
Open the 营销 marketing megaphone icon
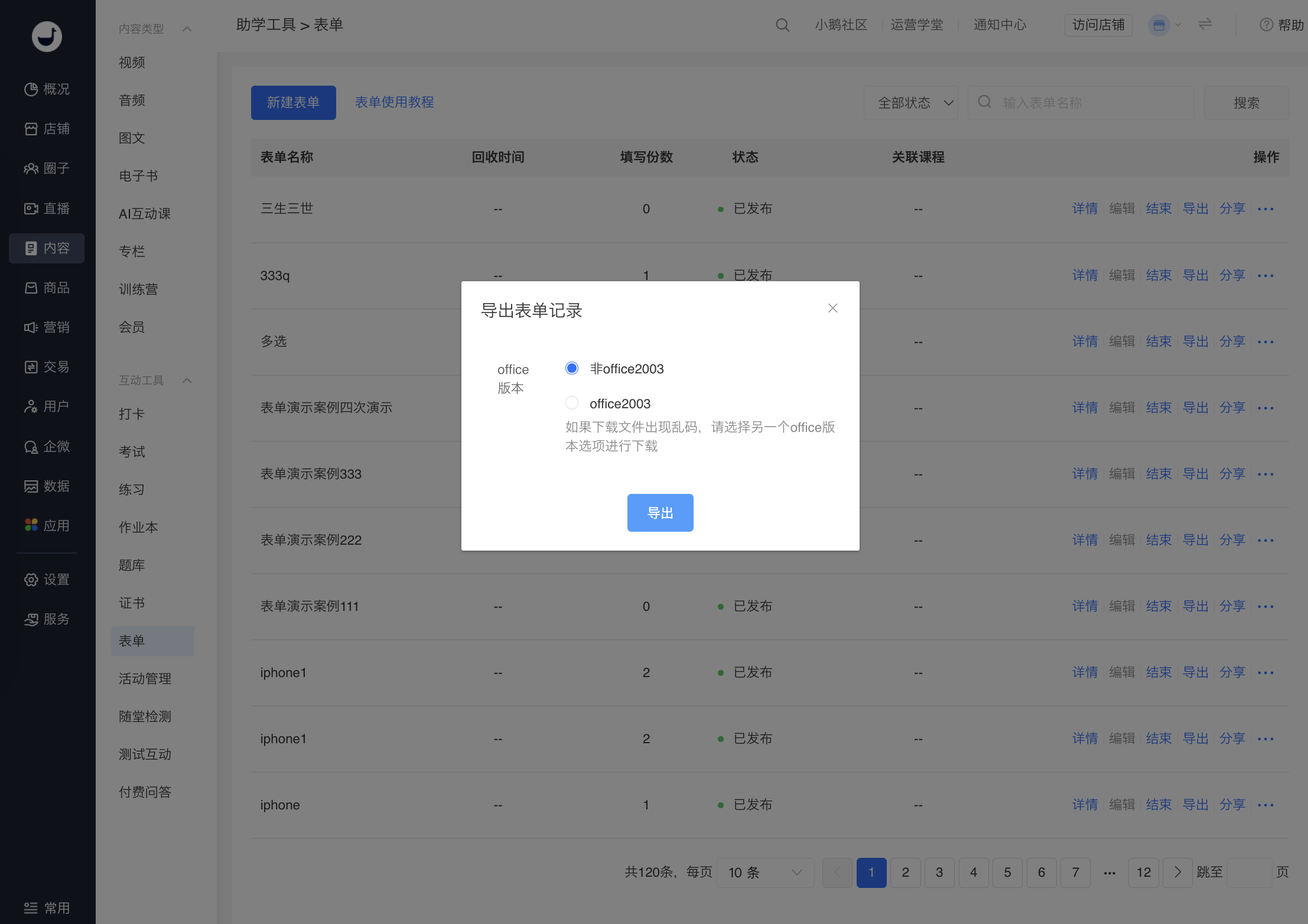tap(31, 327)
